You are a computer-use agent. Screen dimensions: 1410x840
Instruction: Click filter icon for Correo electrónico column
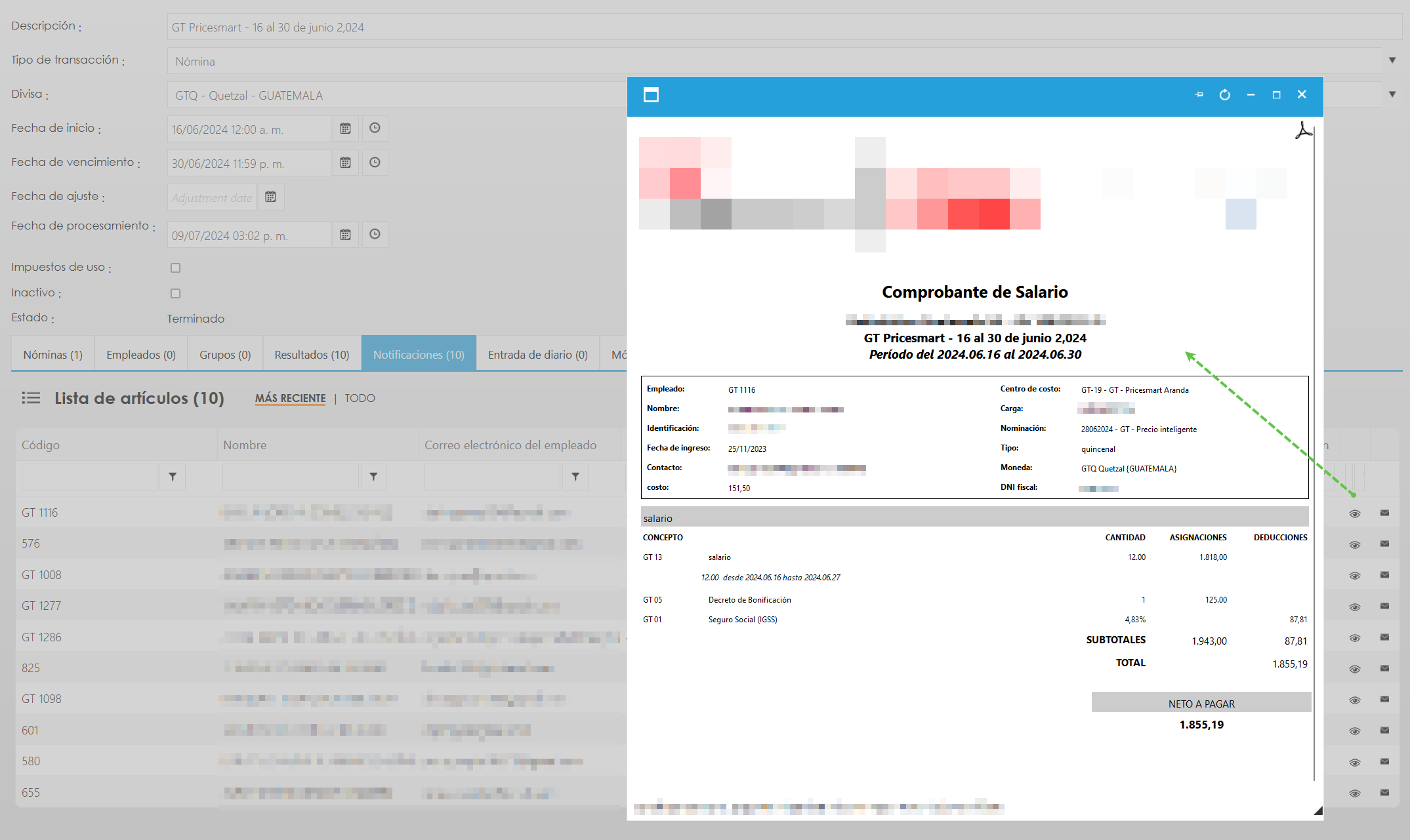tap(575, 477)
